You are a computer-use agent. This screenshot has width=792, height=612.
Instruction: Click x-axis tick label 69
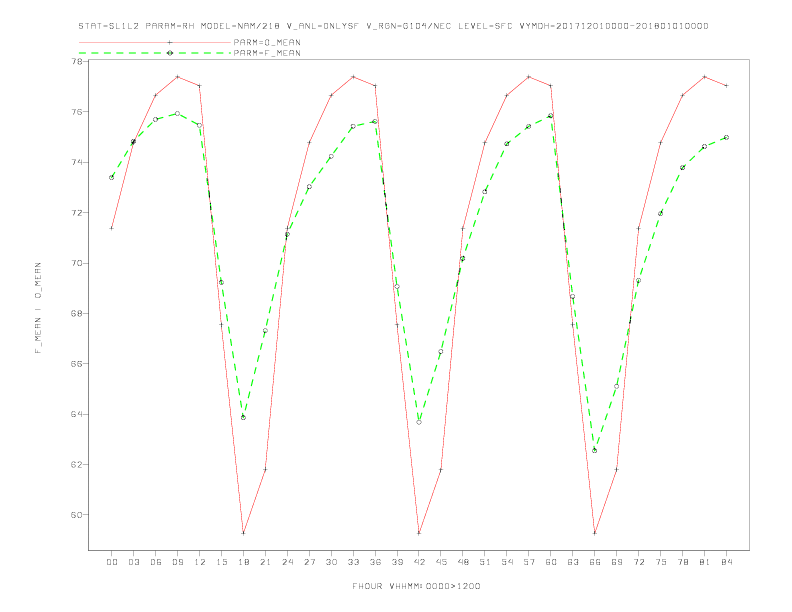[x=617, y=562]
